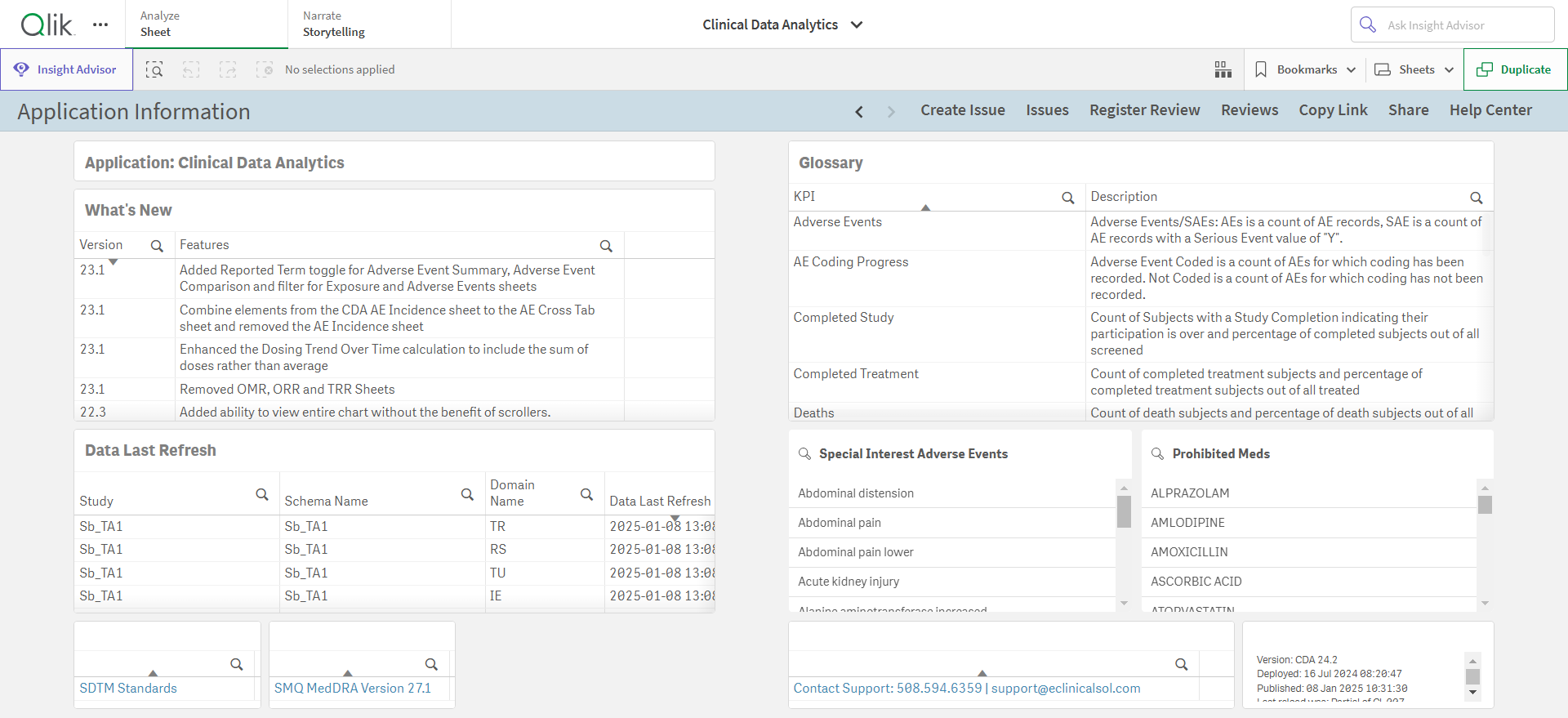Duplicate the current sheet

click(x=1515, y=69)
